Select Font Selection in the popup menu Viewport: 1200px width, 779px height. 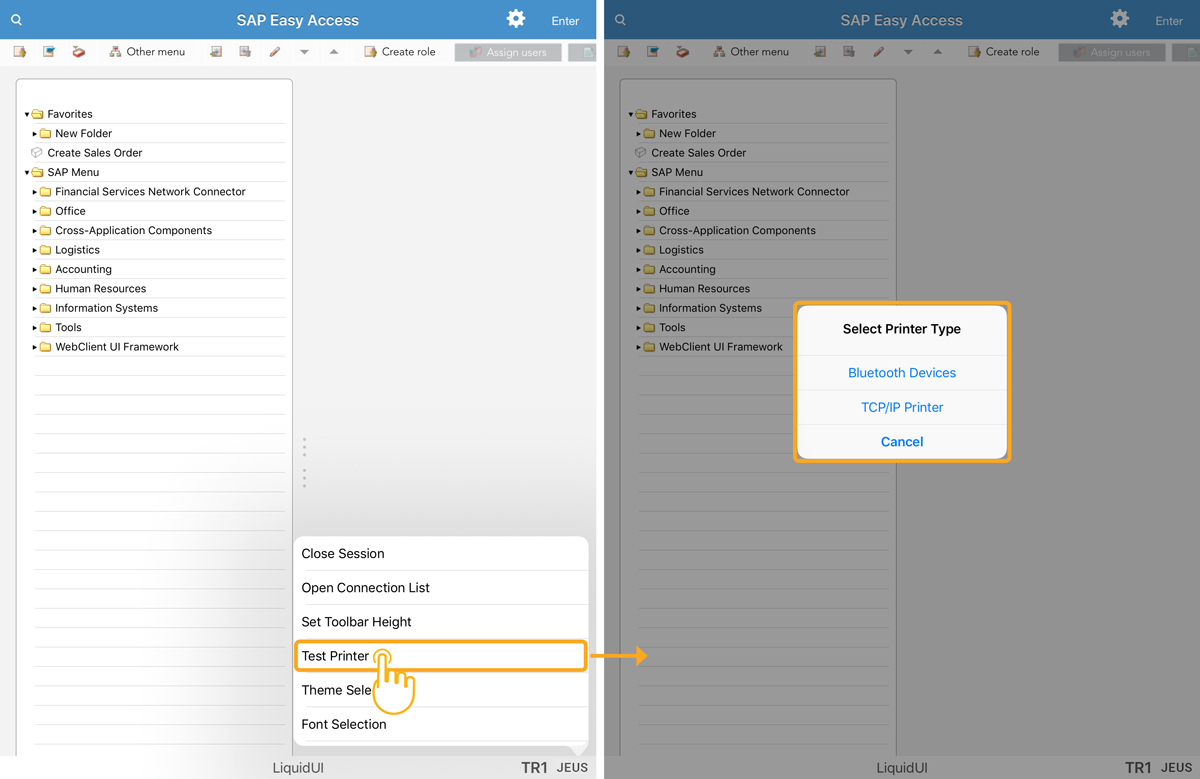pos(344,724)
